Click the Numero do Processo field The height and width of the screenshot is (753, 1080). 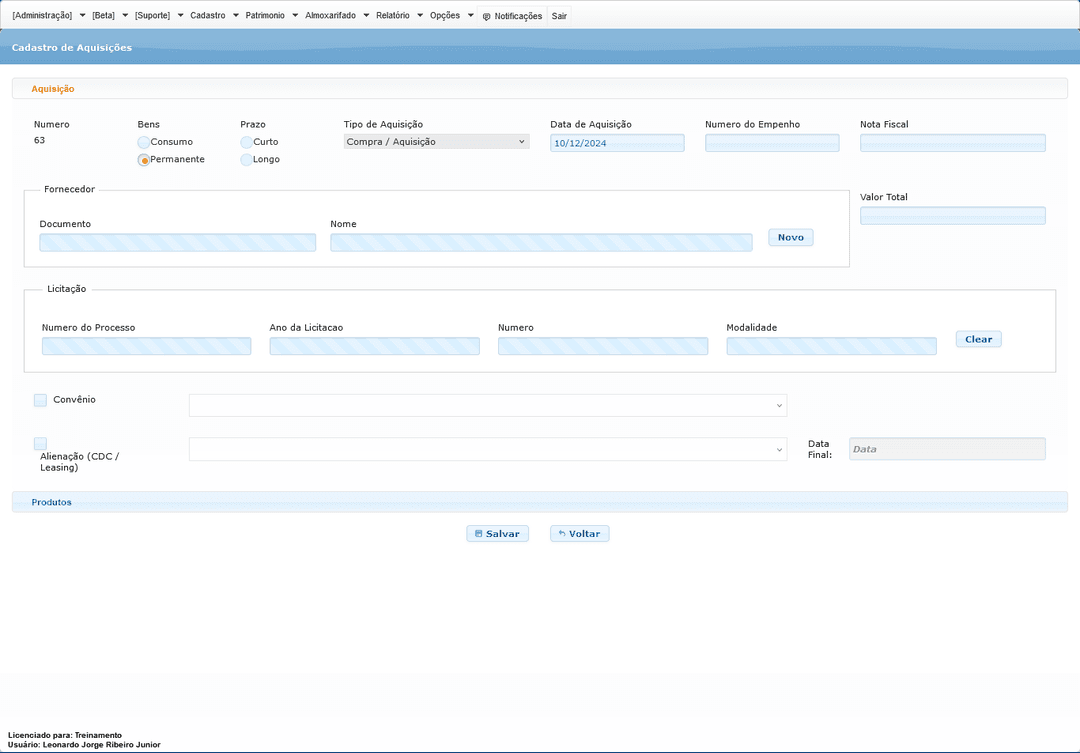[x=147, y=346]
